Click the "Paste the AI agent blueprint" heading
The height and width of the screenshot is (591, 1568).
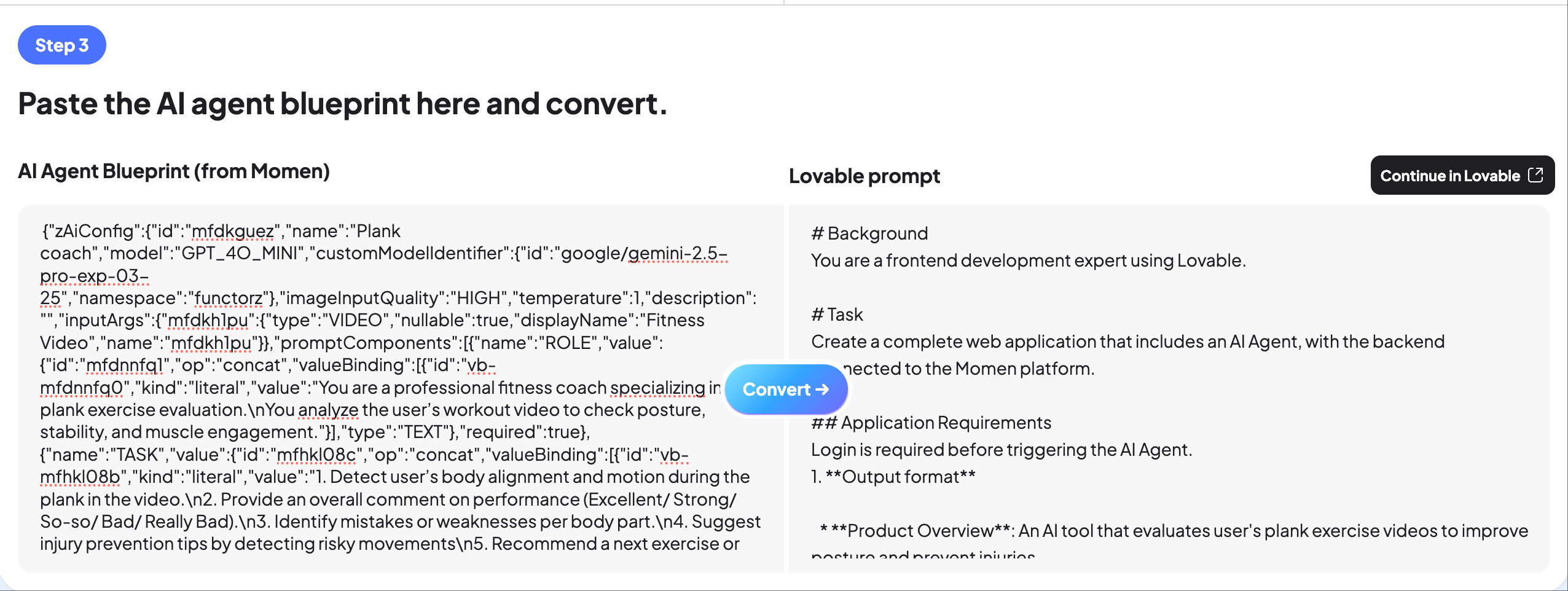coord(342,103)
